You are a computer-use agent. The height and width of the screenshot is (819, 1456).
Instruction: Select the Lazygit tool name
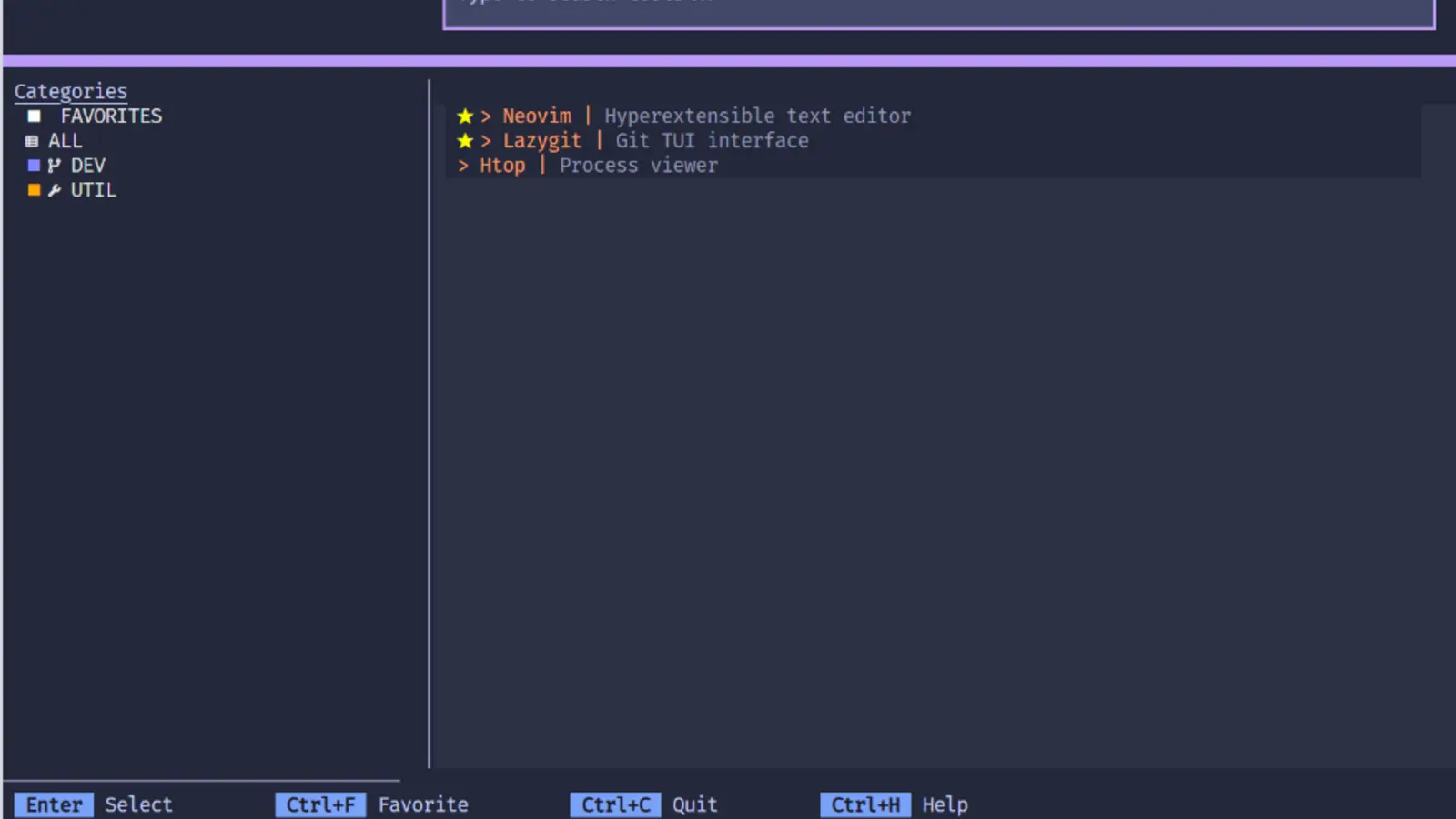(x=542, y=141)
